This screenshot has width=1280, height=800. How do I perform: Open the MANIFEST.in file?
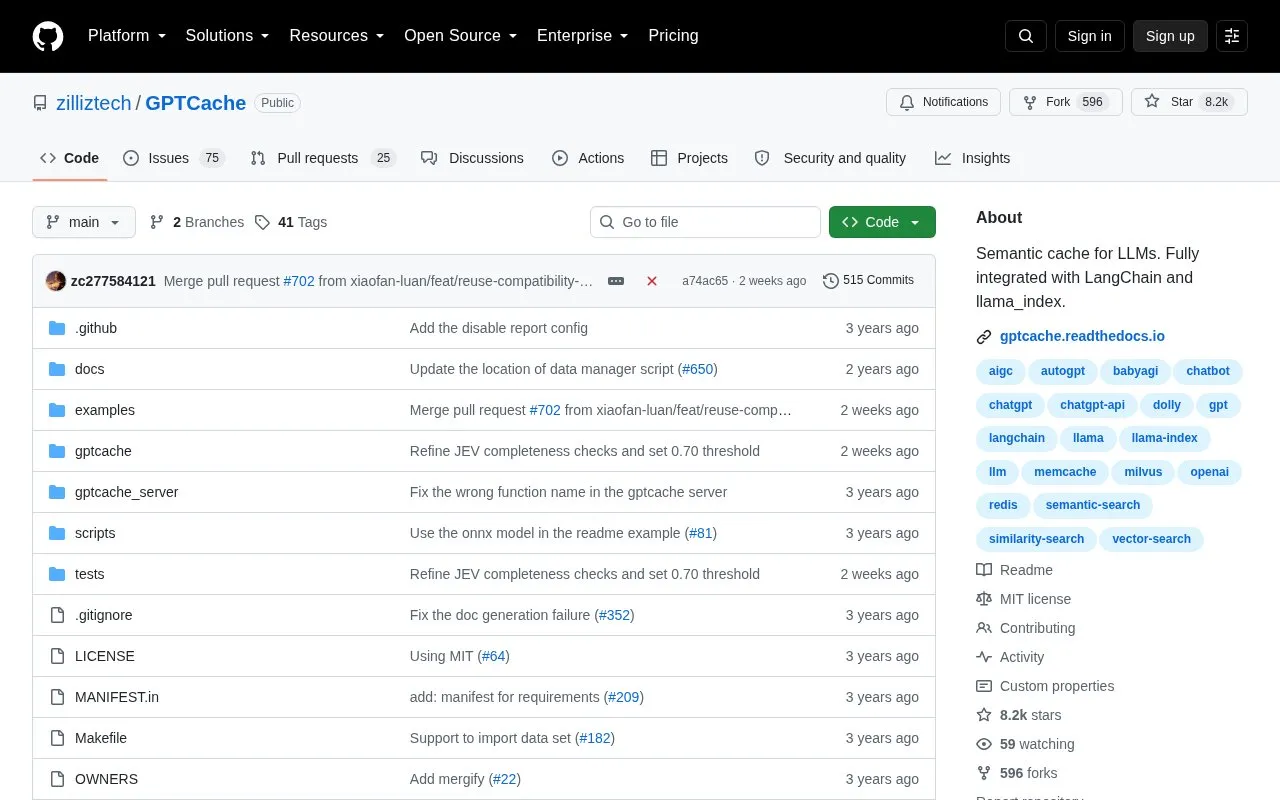click(x=117, y=697)
